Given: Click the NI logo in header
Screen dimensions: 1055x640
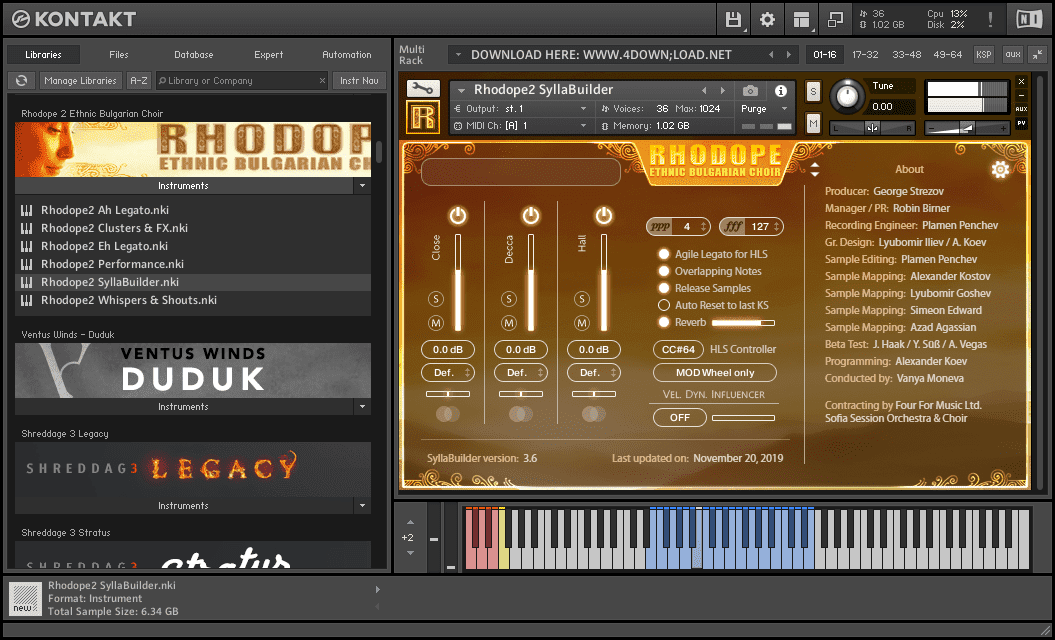Looking at the screenshot, I should (x=1029, y=20).
